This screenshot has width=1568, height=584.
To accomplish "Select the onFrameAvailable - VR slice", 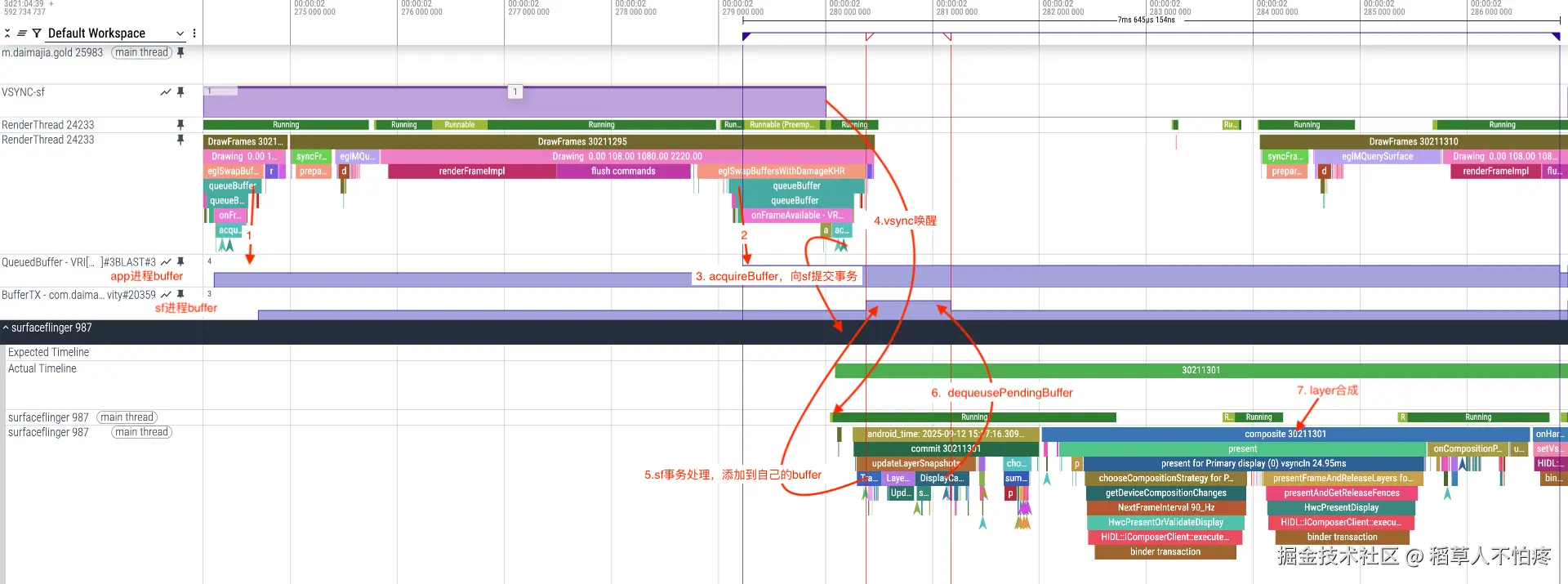I will [x=797, y=216].
